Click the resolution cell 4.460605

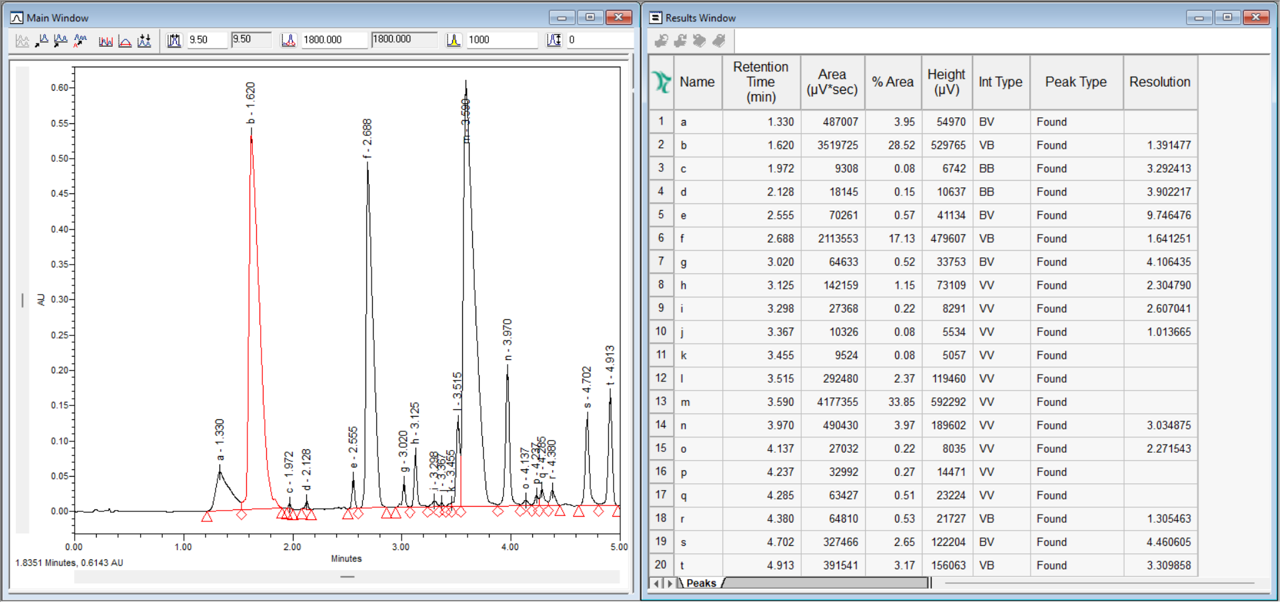[1160, 542]
